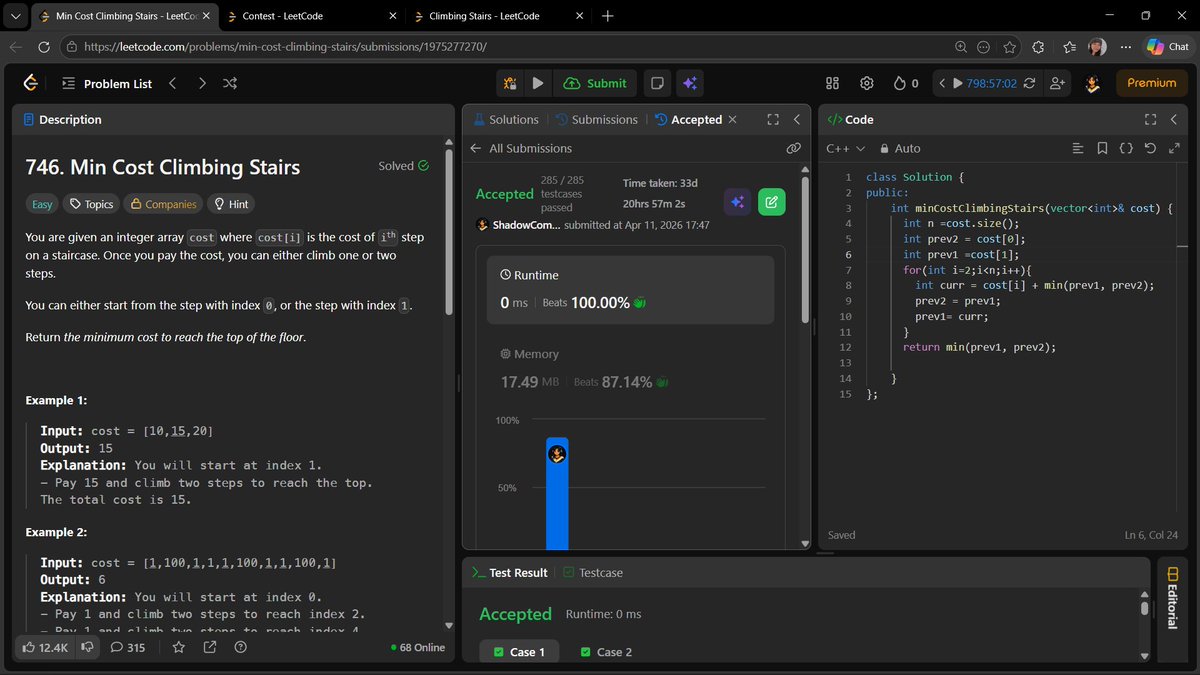Collapse timer left chevron
This screenshot has width=1200, height=675.
(x=941, y=83)
